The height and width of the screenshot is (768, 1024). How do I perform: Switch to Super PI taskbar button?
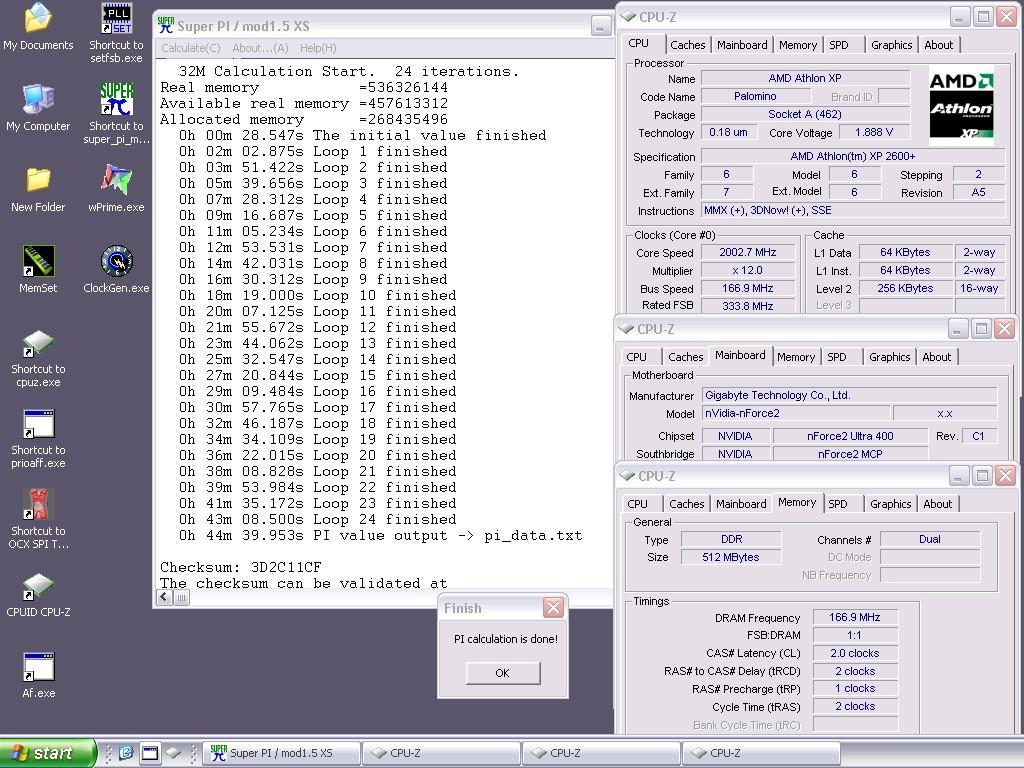pos(281,753)
